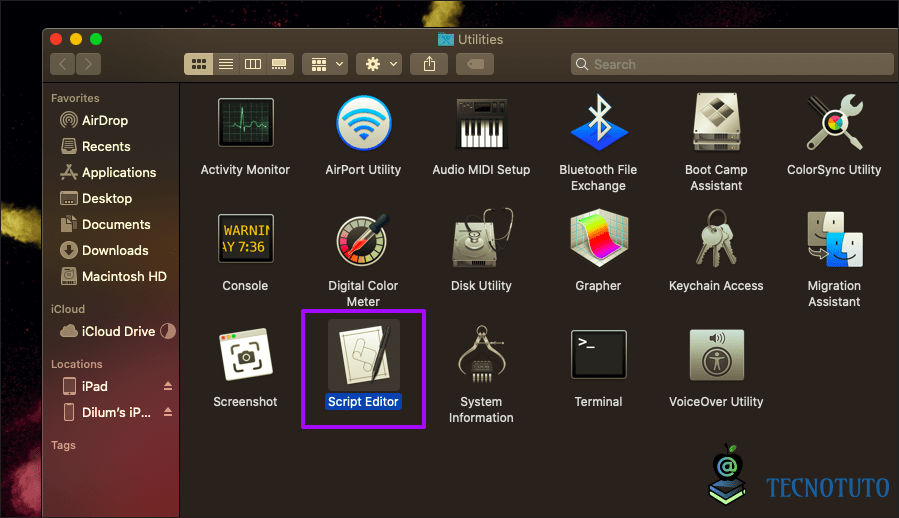Image resolution: width=899 pixels, height=518 pixels.
Task: Open VoiceOver Utility
Action: [x=716, y=355]
